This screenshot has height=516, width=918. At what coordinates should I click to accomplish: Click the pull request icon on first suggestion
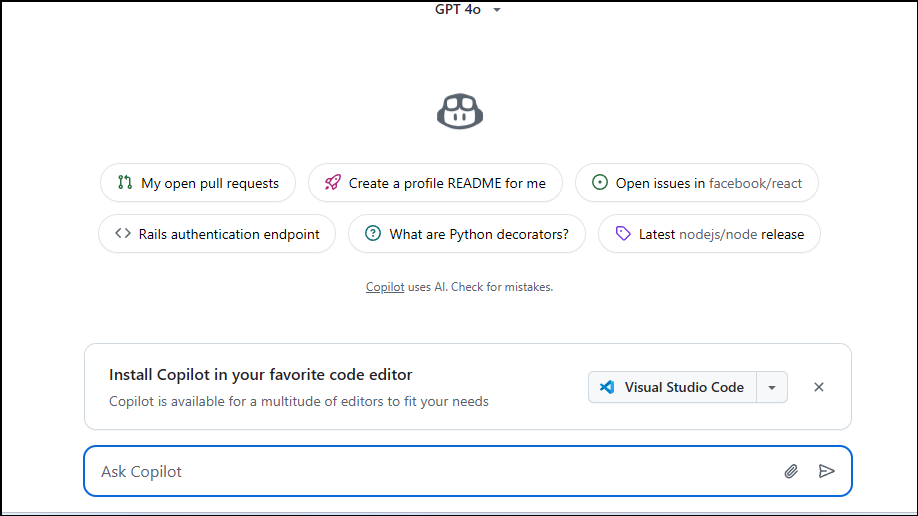pos(125,183)
